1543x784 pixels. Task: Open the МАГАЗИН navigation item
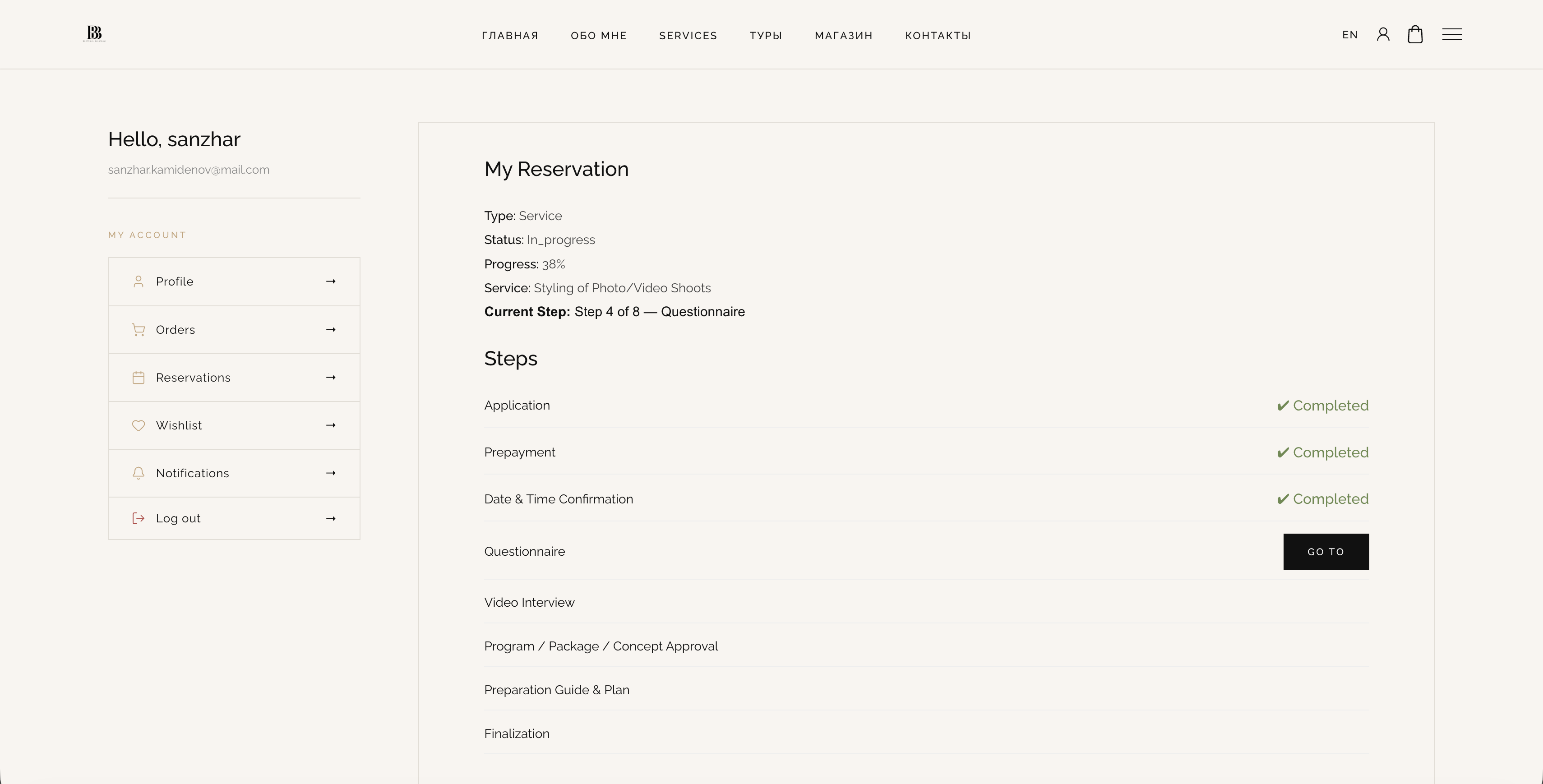pyautogui.click(x=843, y=35)
